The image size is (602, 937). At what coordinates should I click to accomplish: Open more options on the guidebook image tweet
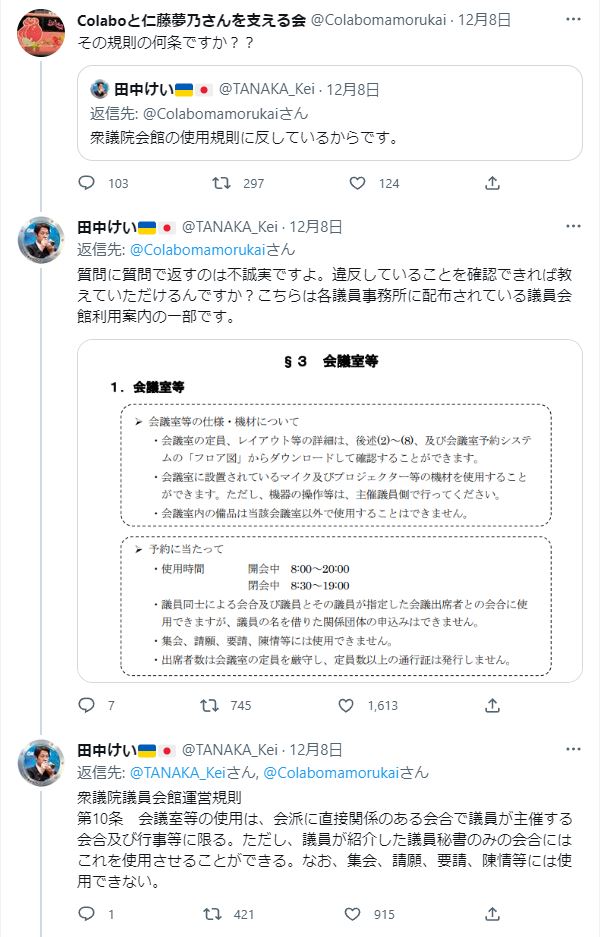coord(572,227)
